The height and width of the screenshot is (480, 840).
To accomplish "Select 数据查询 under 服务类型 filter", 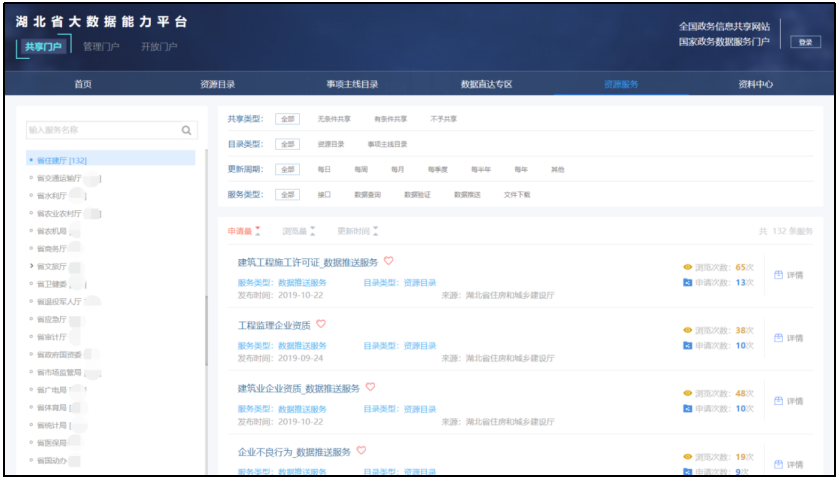I will click(368, 194).
